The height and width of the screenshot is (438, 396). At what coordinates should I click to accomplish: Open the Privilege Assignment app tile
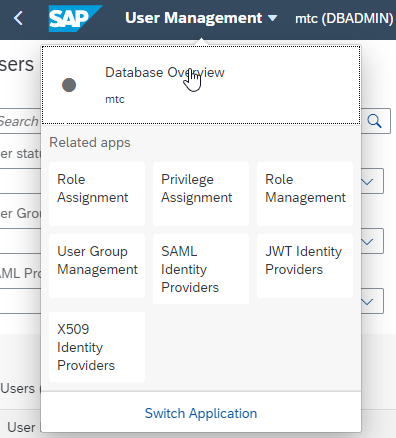[x=201, y=194]
